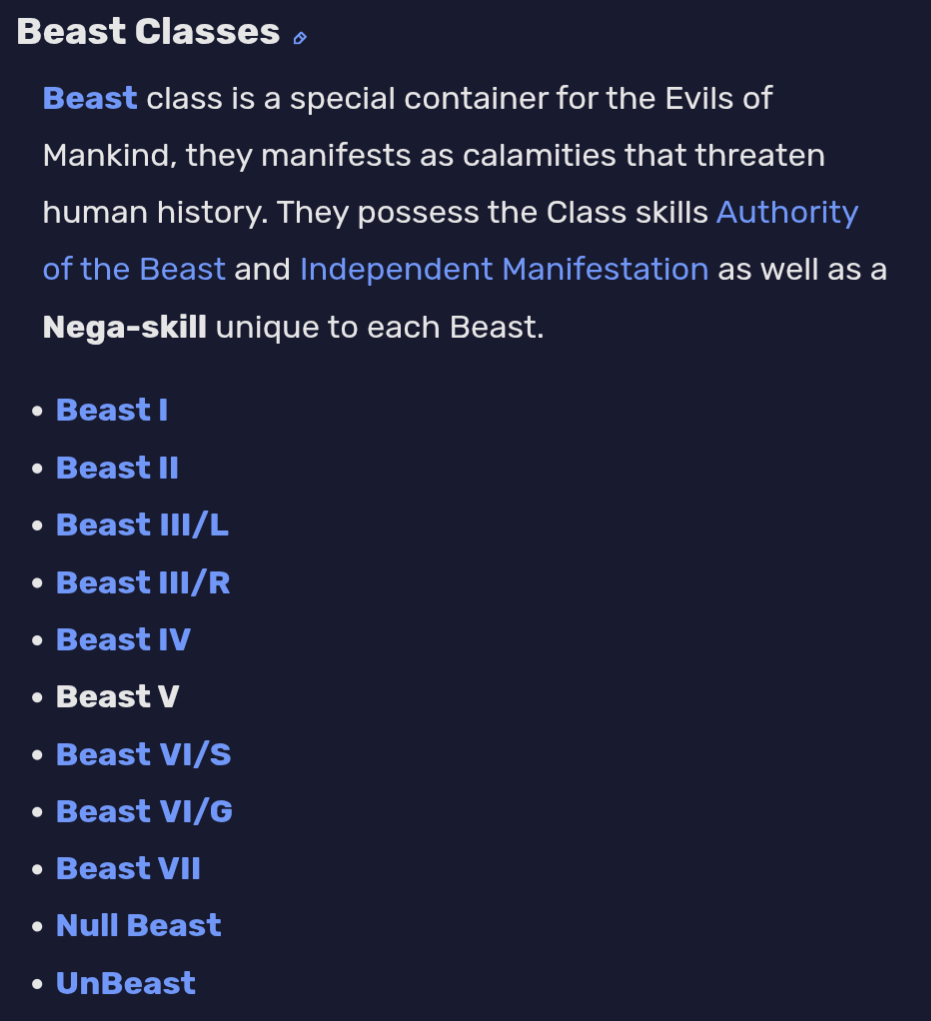Click the word Authority in the skill link
This screenshot has height=1021, width=931.
tap(787, 213)
